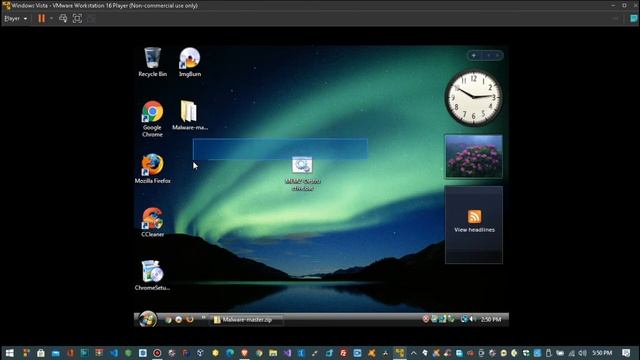Click the sidebar analog clock gadget
The width and height of the screenshot is (640, 360).
pos(473,98)
